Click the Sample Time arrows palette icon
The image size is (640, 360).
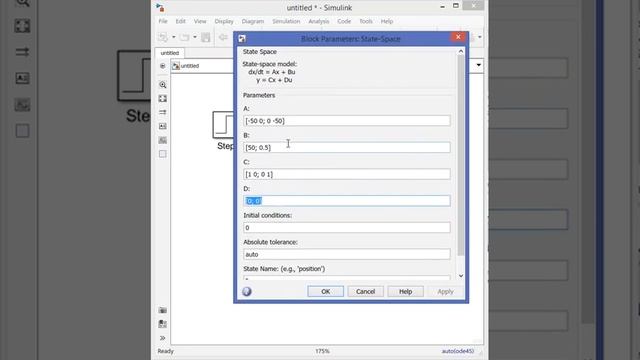[162, 112]
